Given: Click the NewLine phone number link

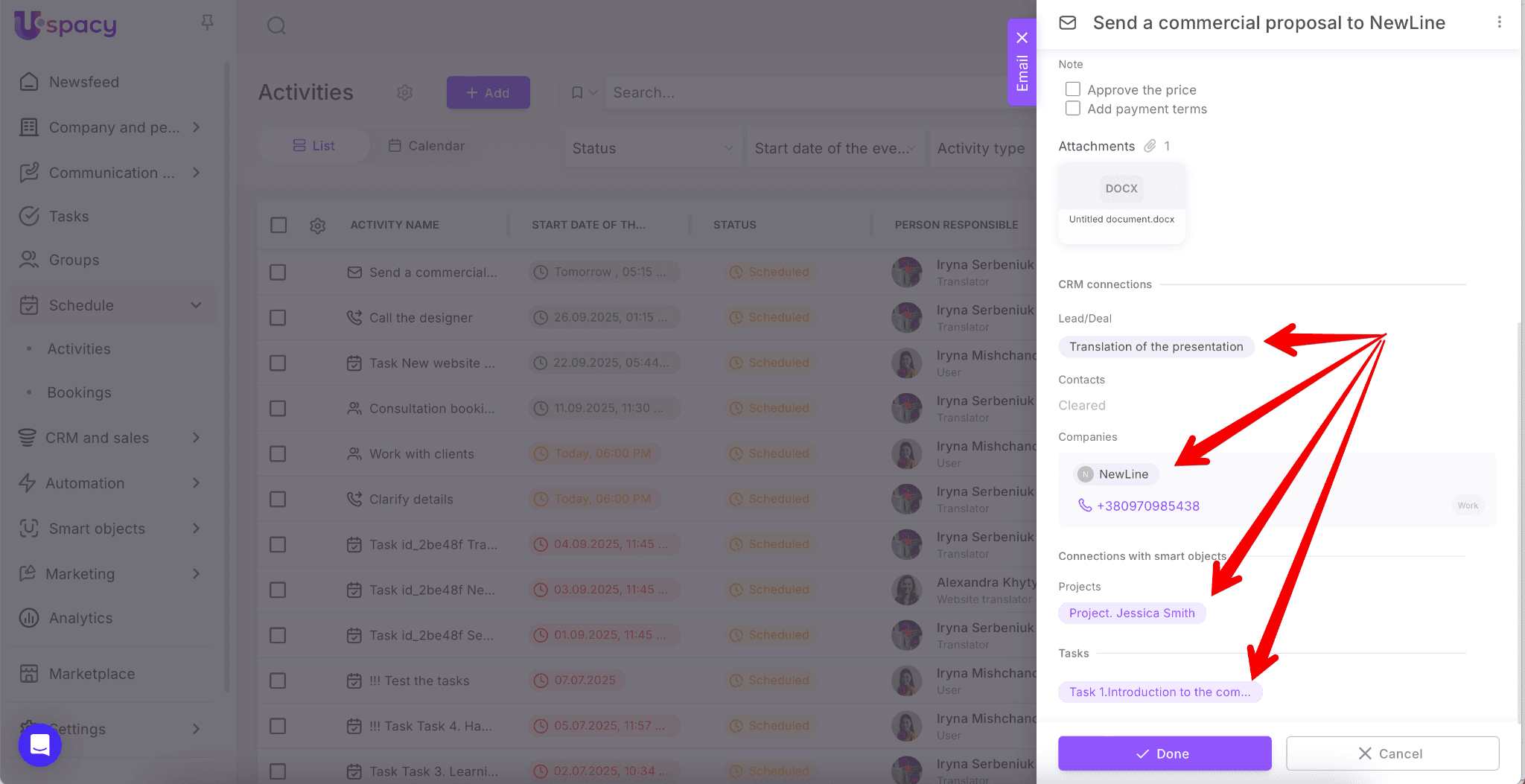Looking at the screenshot, I should click(x=1147, y=506).
